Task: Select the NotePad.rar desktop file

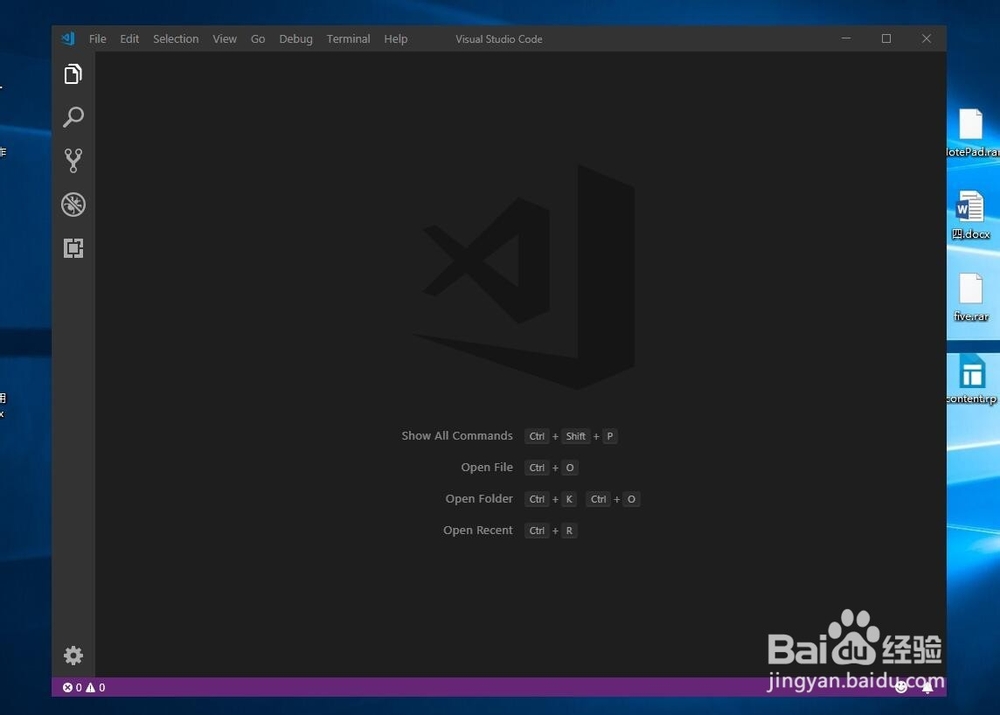Action: pyautogui.click(x=972, y=133)
